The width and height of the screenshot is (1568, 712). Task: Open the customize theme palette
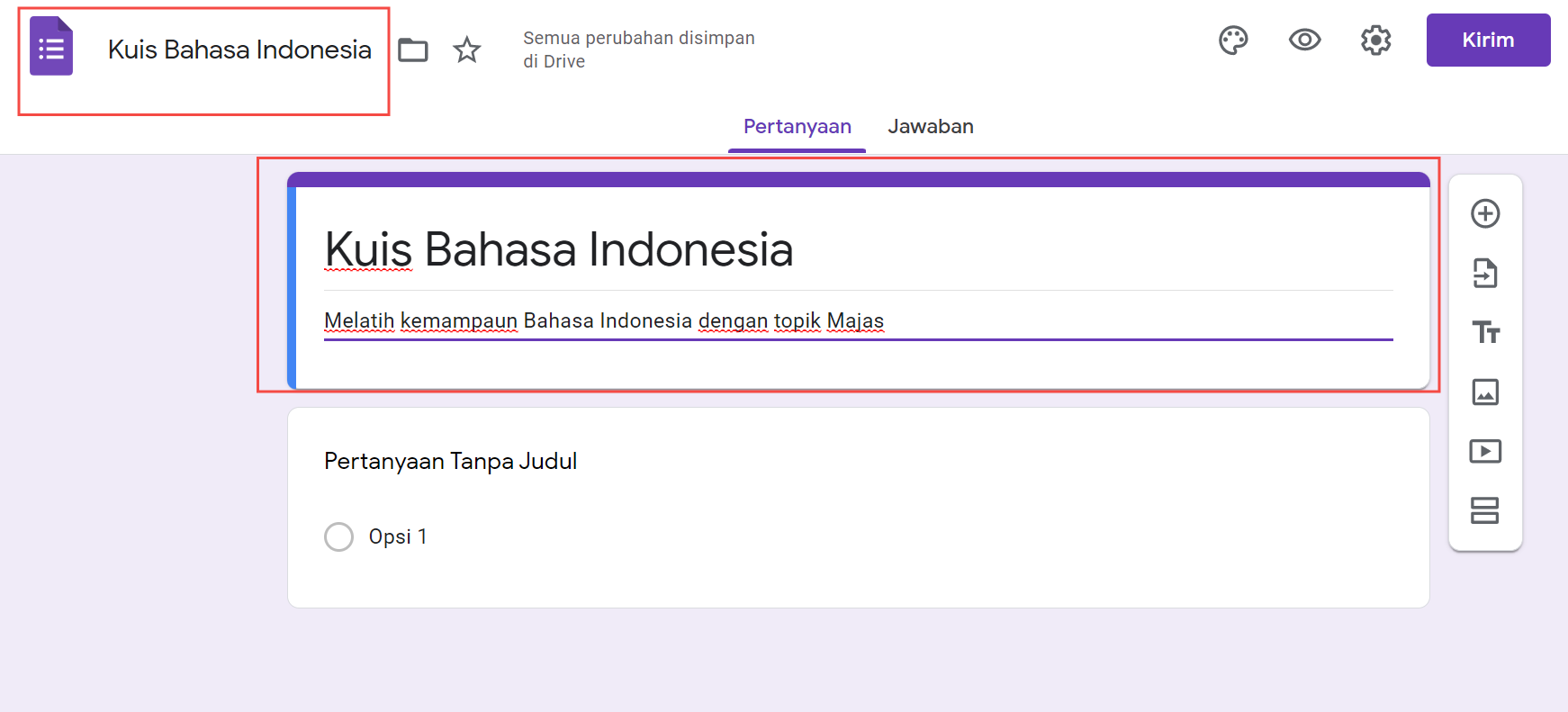pos(1232,41)
